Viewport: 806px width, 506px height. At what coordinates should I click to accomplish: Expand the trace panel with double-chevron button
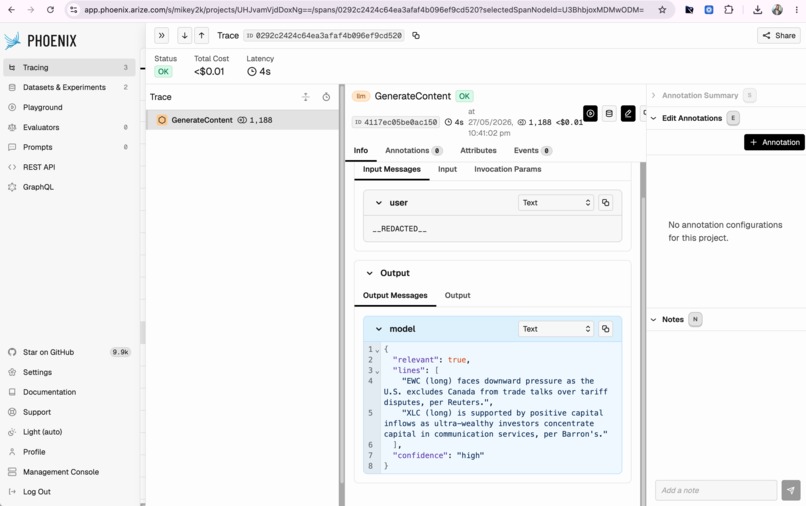161,35
